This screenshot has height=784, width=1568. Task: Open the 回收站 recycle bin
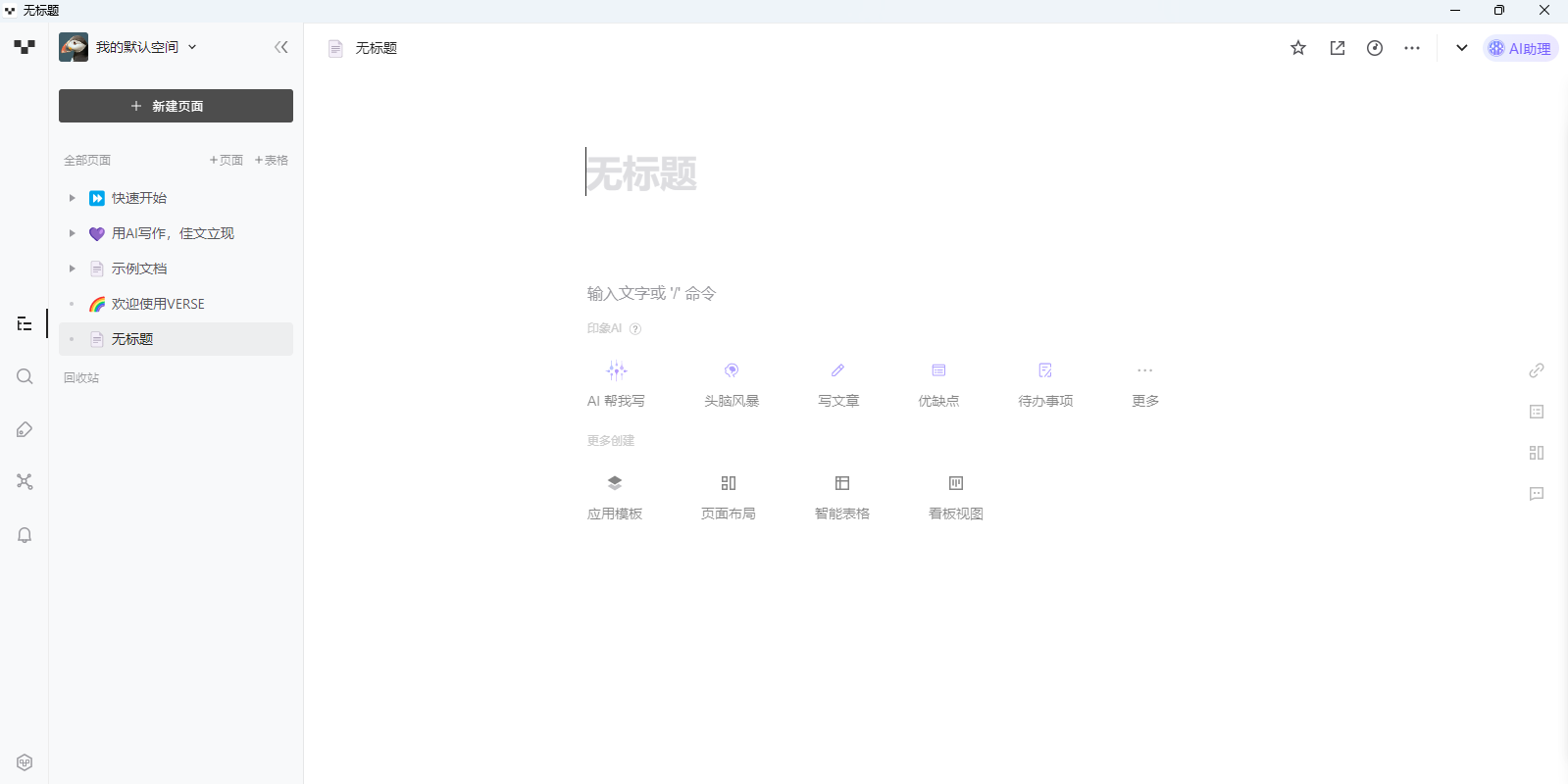(x=81, y=377)
